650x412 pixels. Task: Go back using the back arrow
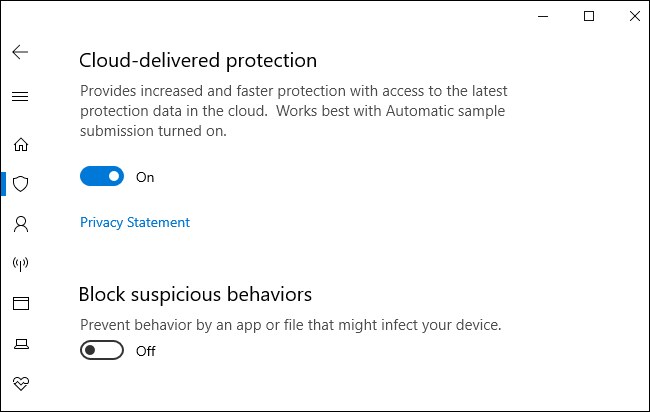coord(20,52)
